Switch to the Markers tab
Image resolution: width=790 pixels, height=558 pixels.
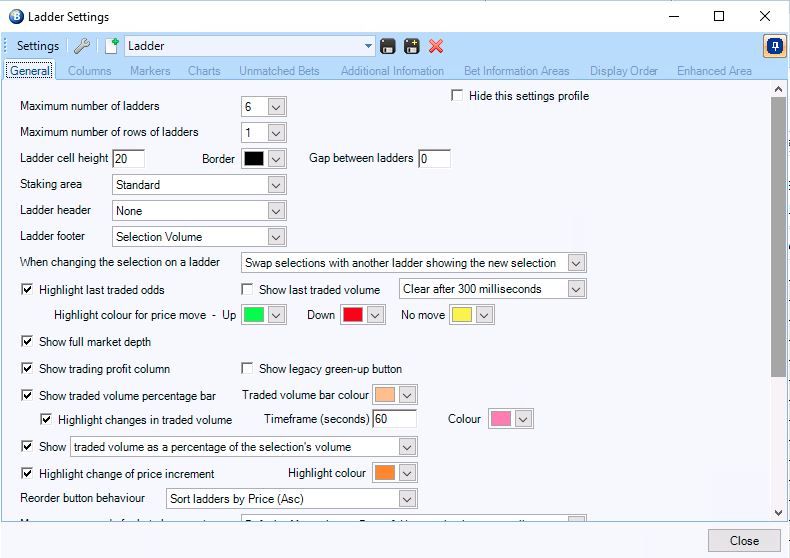click(150, 71)
